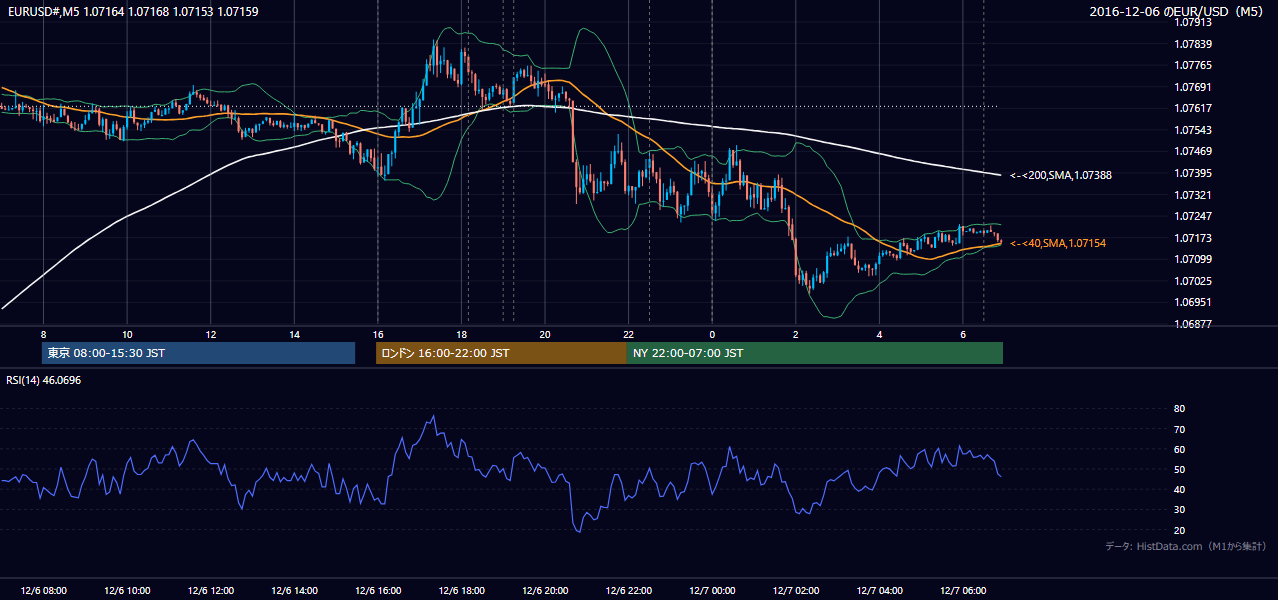Click the RSI(14) 46.0696 indicator label

click(44, 380)
